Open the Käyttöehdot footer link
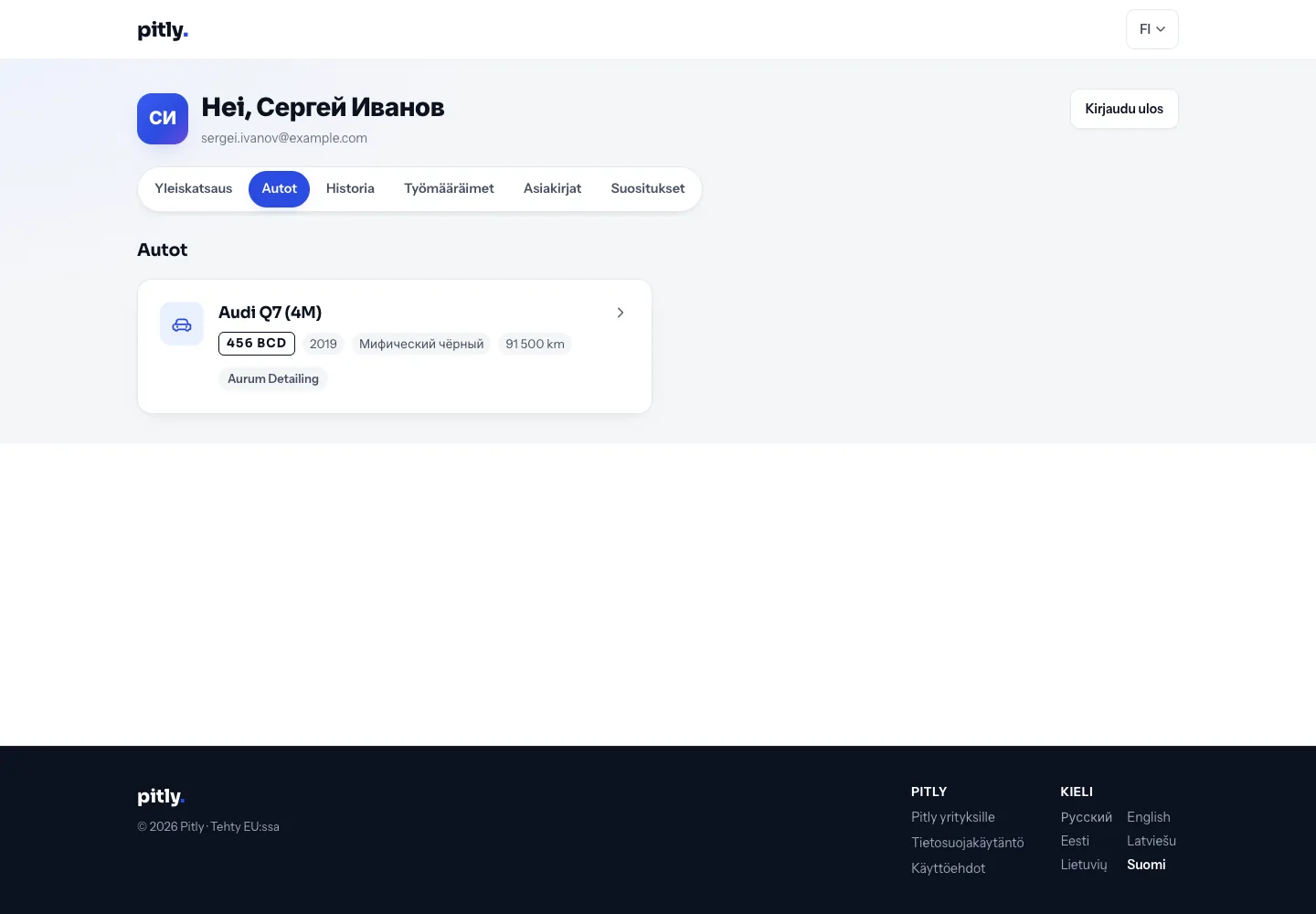Viewport: 1316px width, 914px height. point(949,868)
